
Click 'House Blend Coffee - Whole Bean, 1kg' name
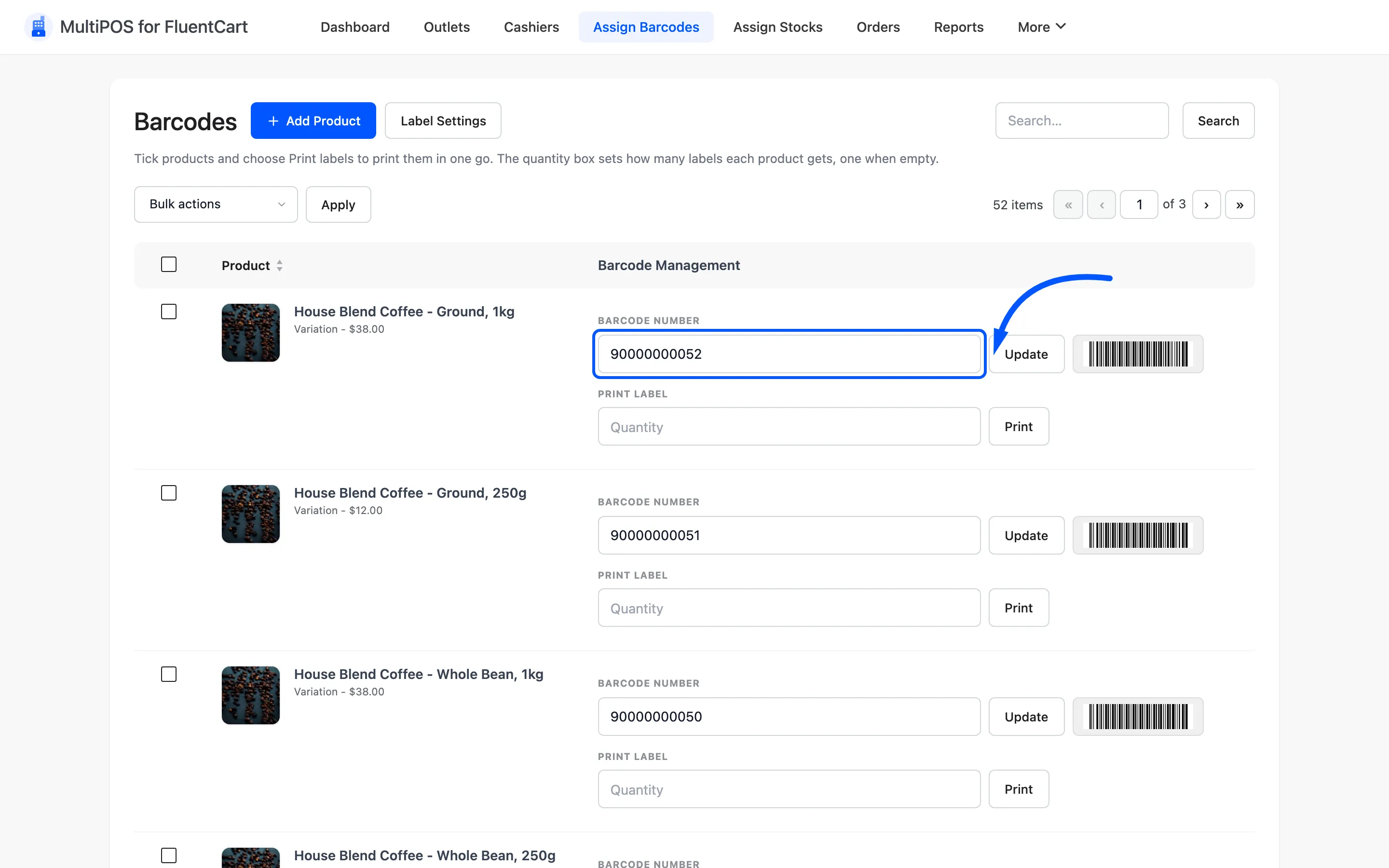pos(419,675)
